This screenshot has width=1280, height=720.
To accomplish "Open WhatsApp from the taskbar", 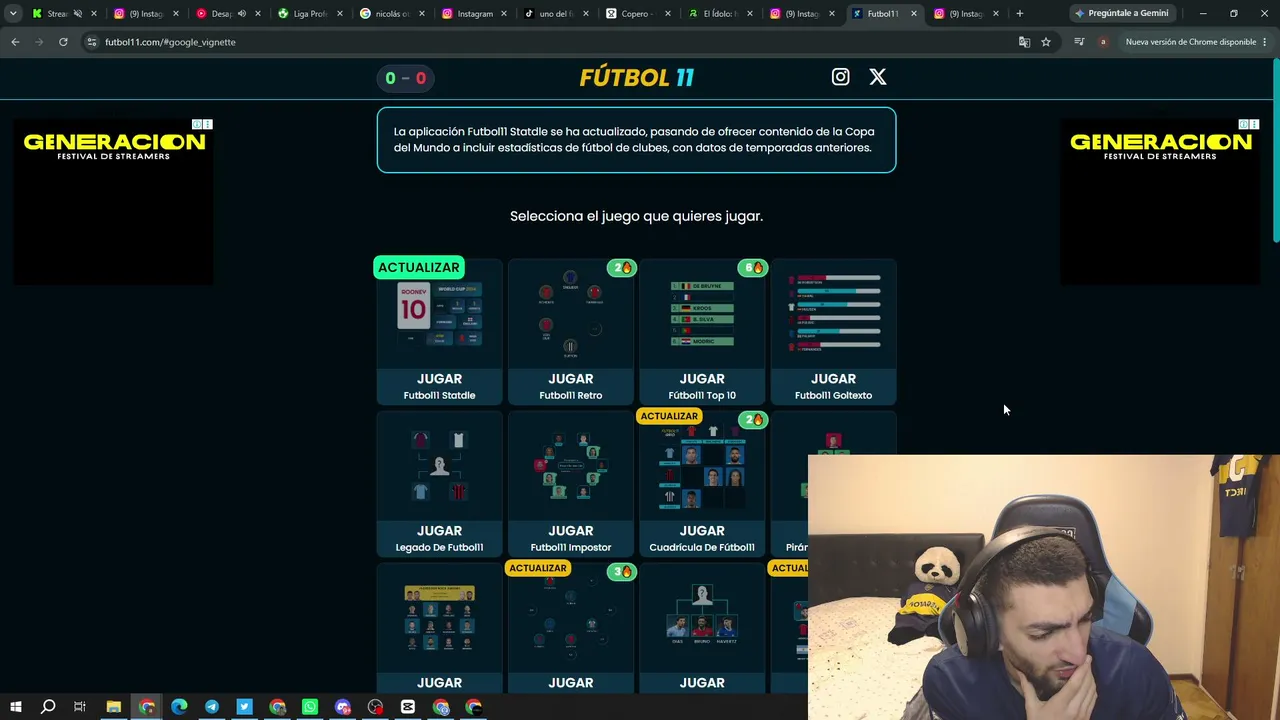I will [310, 707].
